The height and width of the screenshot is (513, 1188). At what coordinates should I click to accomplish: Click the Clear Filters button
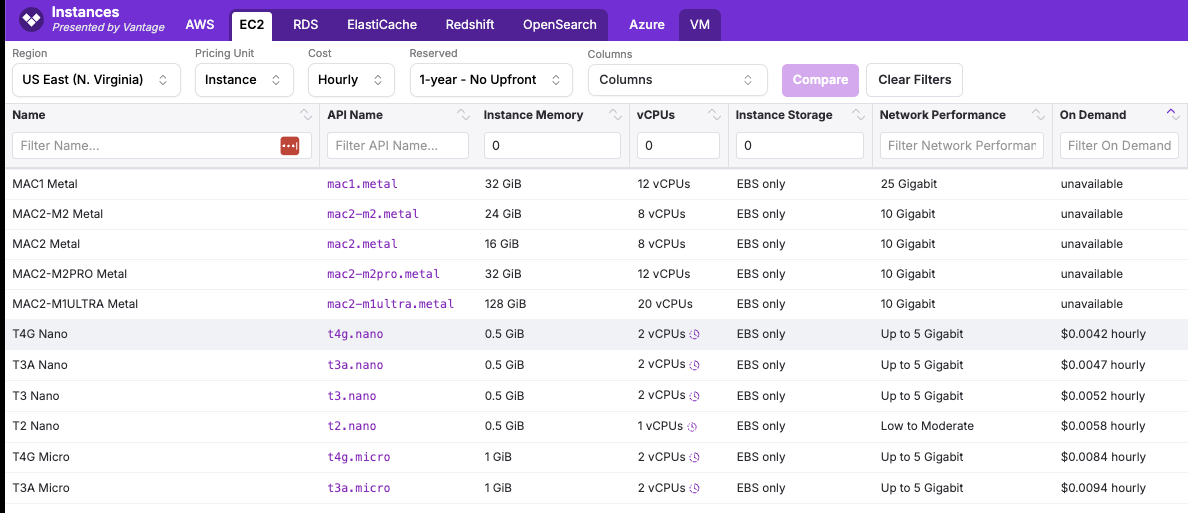pyautogui.click(x=914, y=80)
